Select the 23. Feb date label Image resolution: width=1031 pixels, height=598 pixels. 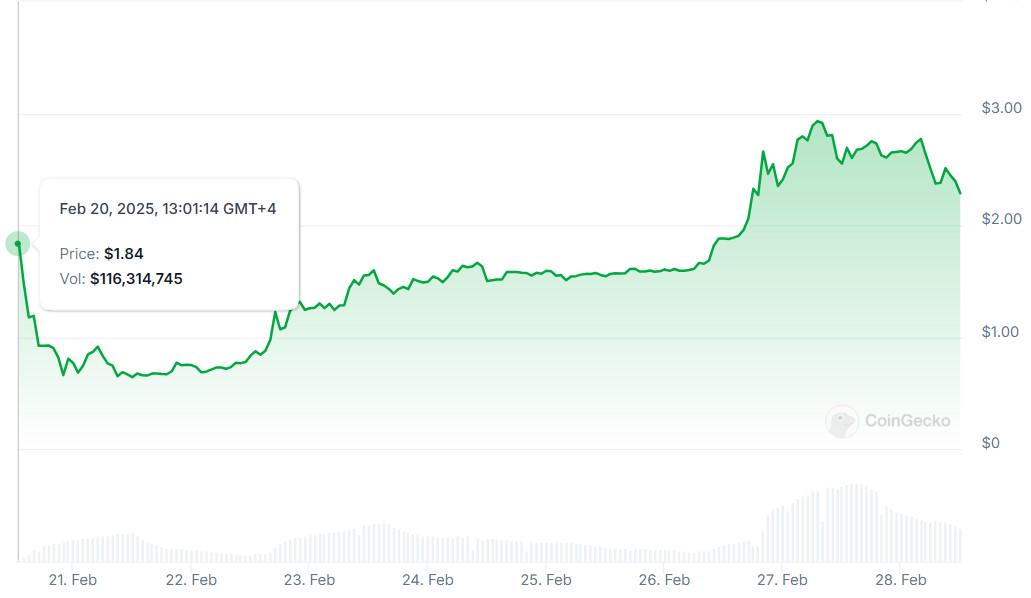(309, 580)
